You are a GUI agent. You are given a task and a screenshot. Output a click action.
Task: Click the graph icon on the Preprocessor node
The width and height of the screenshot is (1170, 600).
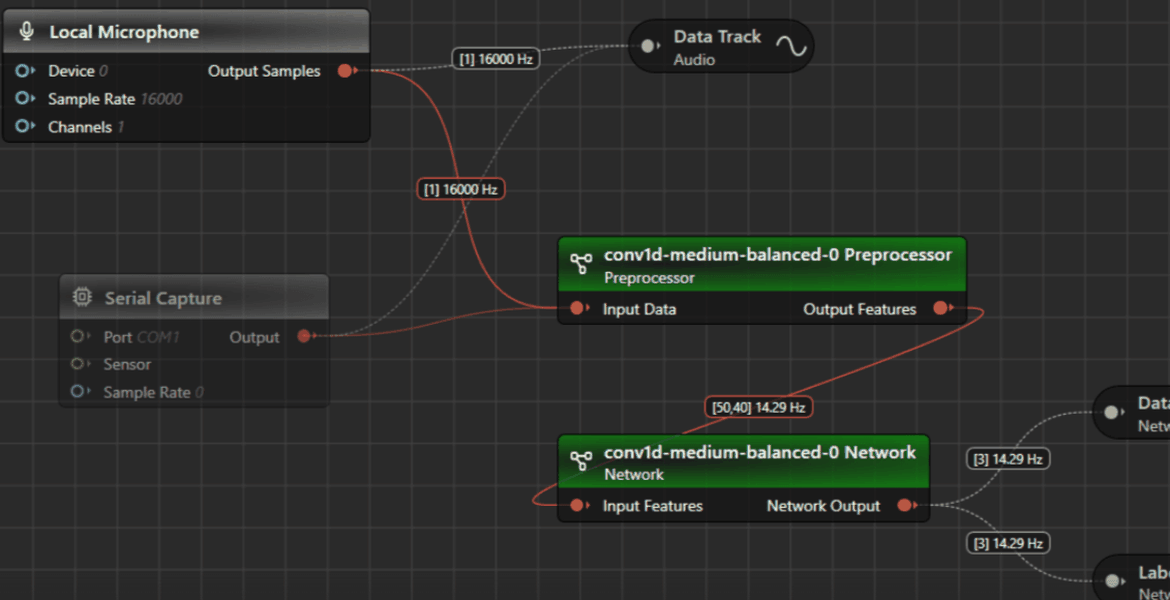pyautogui.click(x=581, y=264)
